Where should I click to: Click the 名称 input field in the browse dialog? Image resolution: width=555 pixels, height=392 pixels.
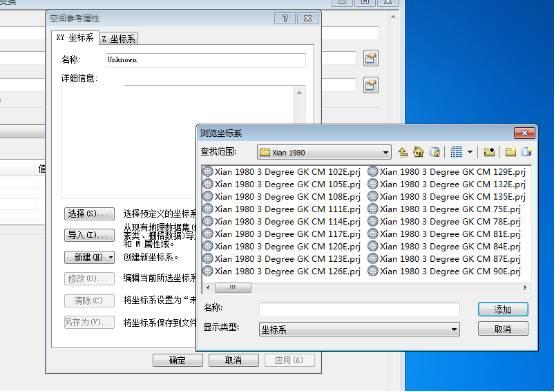pos(359,309)
